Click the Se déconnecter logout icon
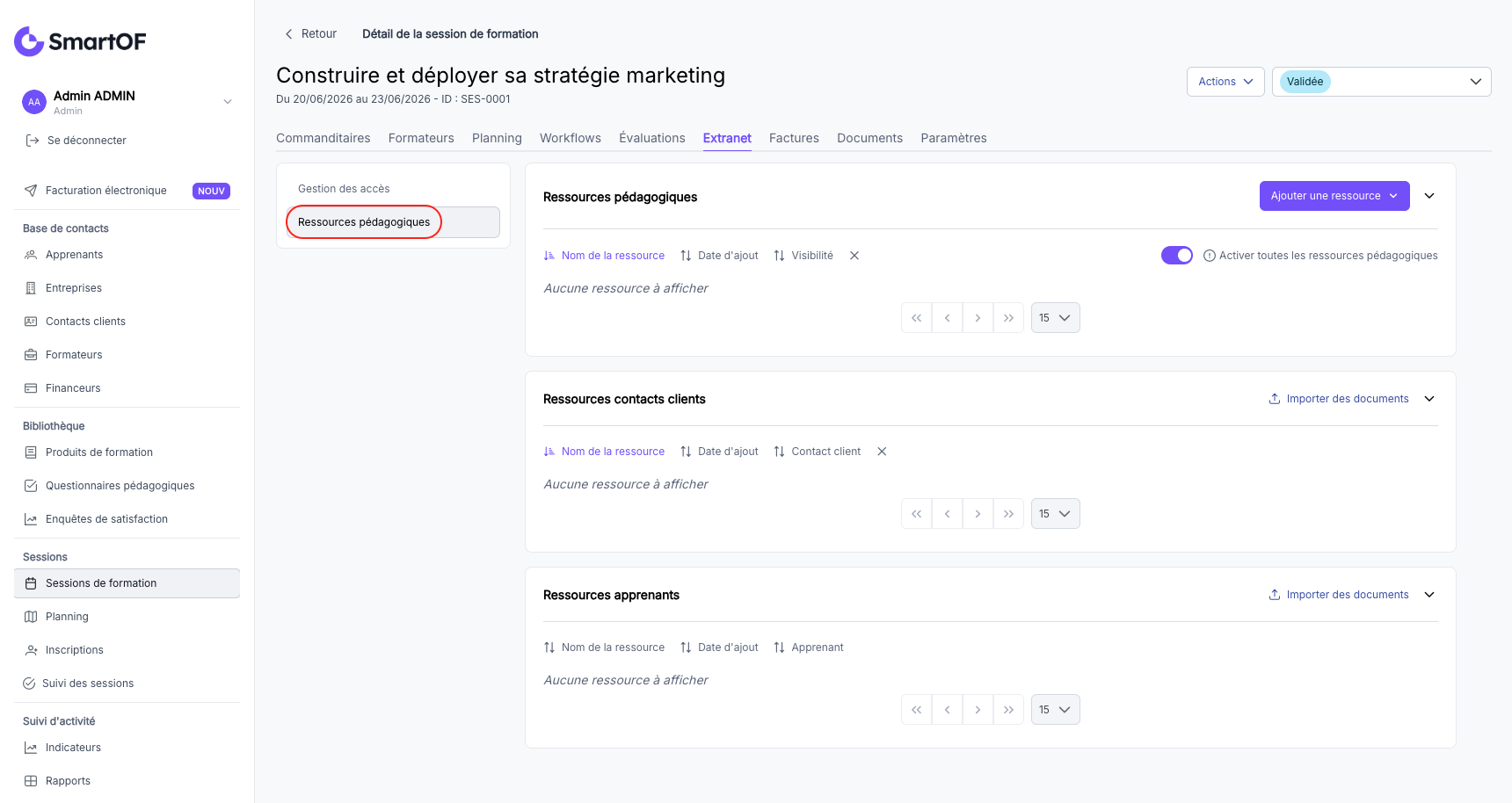The height and width of the screenshot is (803, 1512). (x=33, y=141)
